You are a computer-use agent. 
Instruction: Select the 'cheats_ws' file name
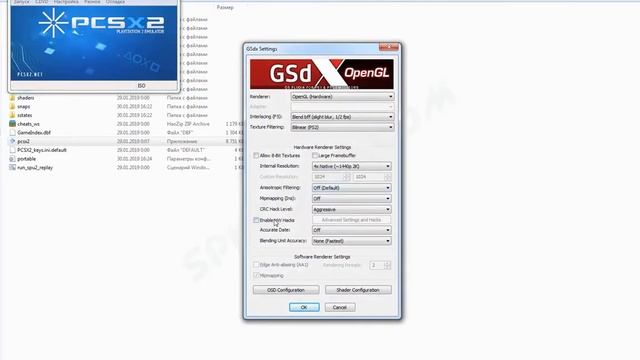(29, 124)
